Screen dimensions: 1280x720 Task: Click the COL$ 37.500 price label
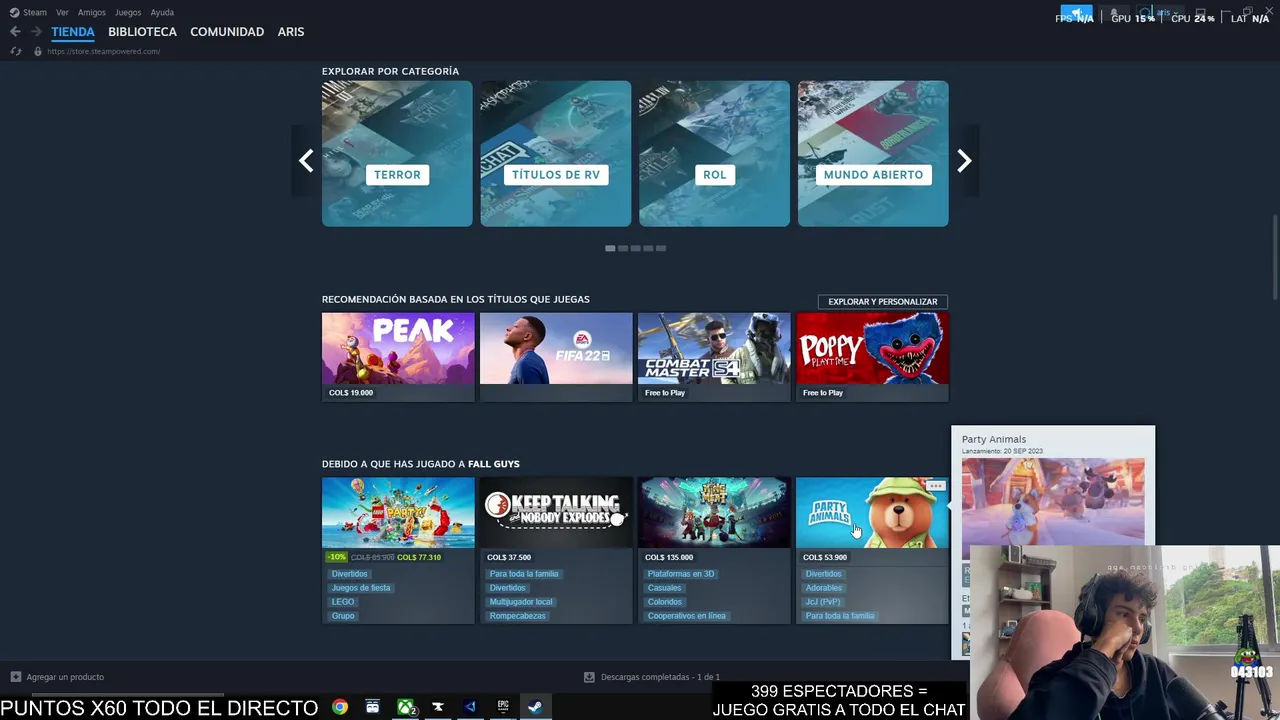(509, 557)
